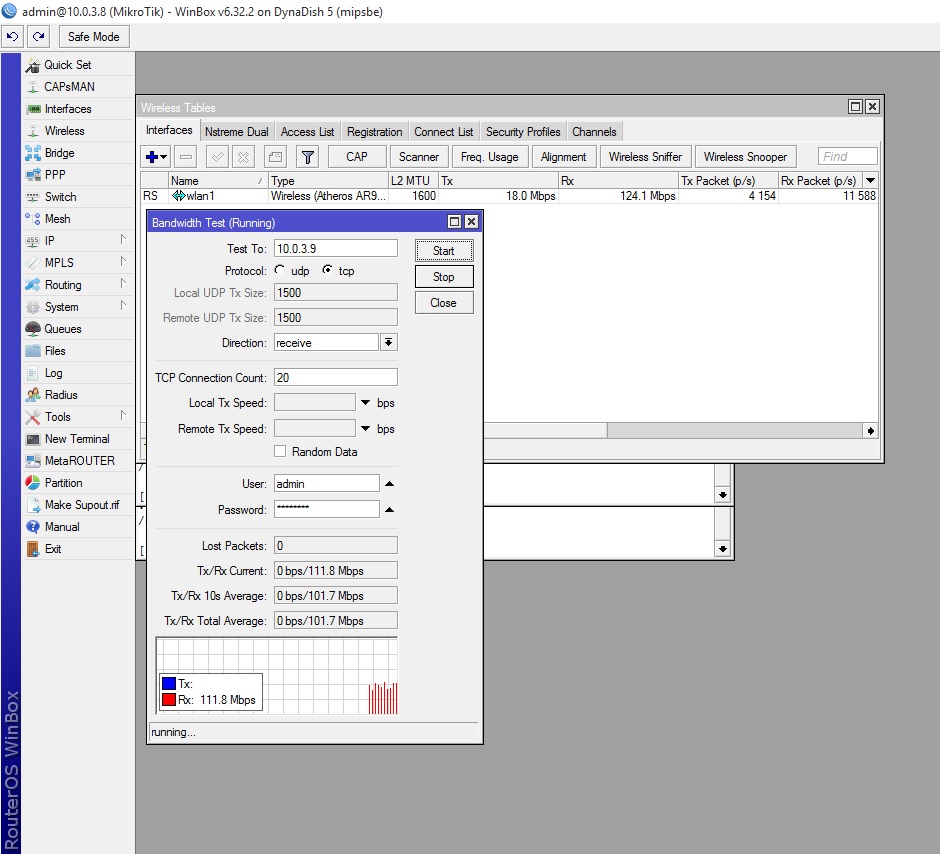Viewport: 940px width, 854px height.
Task: Enable the Random Data checkbox
Action: click(x=280, y=451)
